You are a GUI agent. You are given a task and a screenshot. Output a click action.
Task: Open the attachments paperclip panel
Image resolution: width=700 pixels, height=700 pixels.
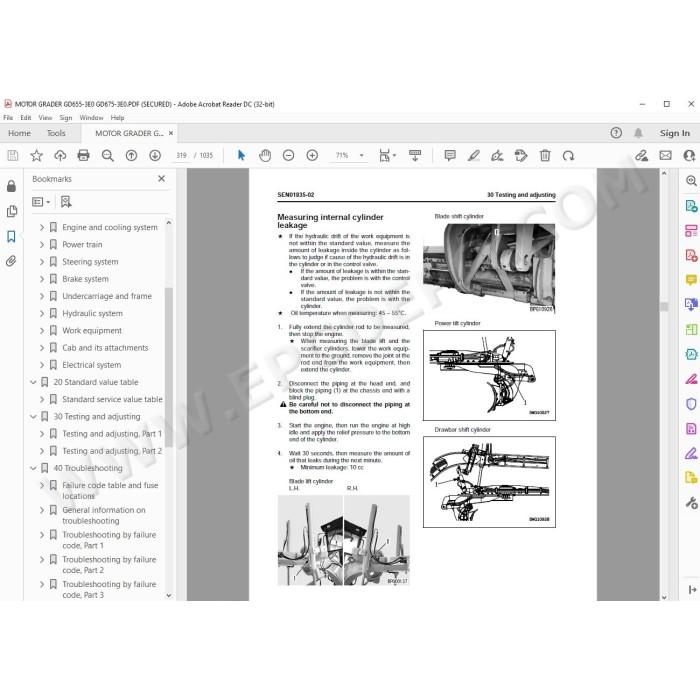point(11,261)
